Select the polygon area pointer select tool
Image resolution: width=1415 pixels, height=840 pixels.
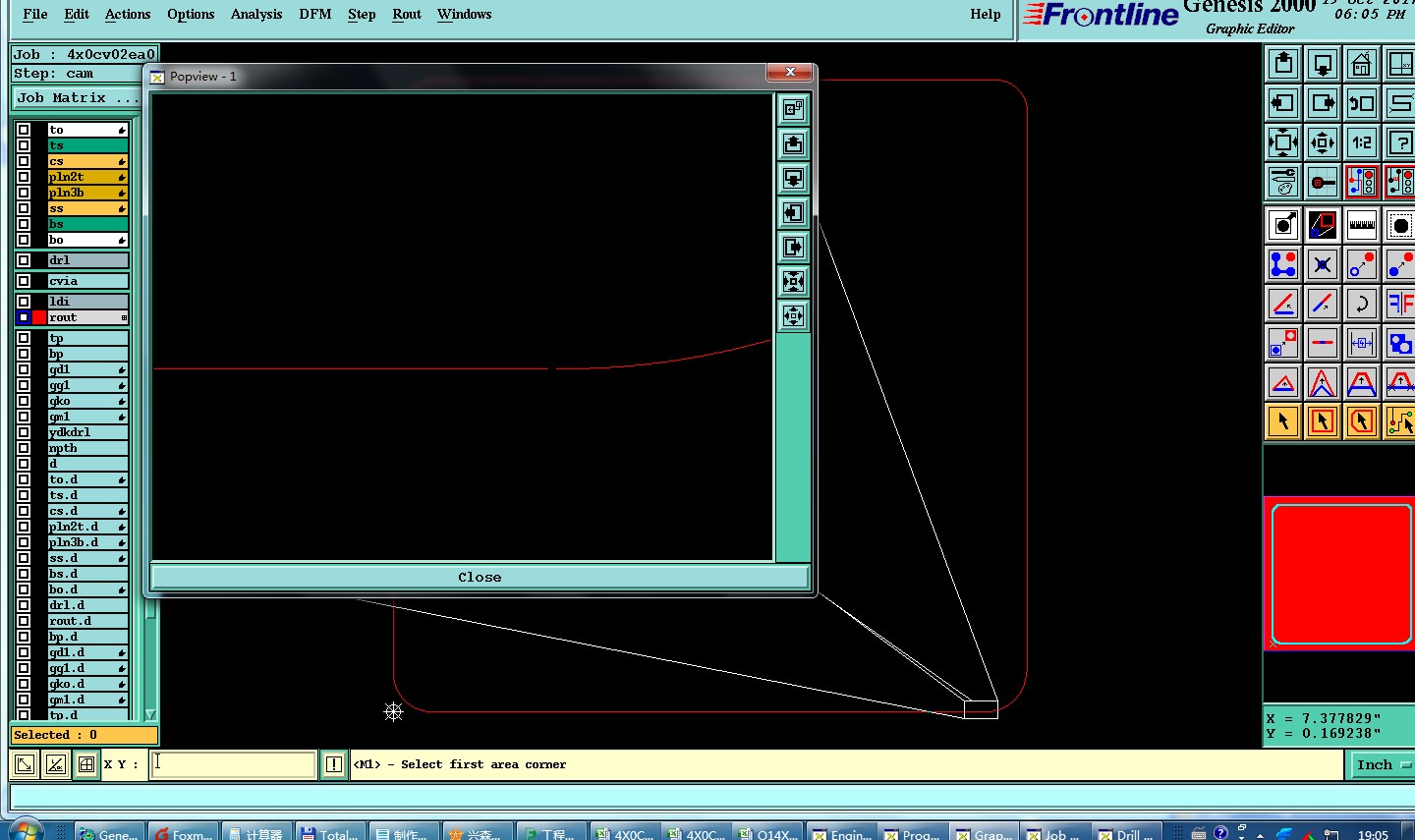click(1362, 421)
